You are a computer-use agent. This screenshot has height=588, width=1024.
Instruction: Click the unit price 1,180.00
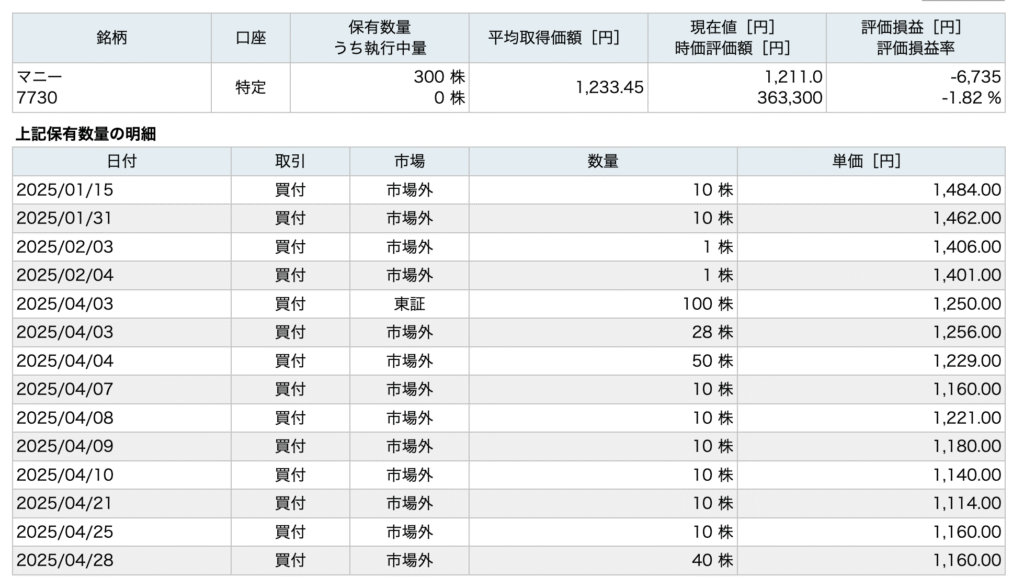click(x=967, y=446)
